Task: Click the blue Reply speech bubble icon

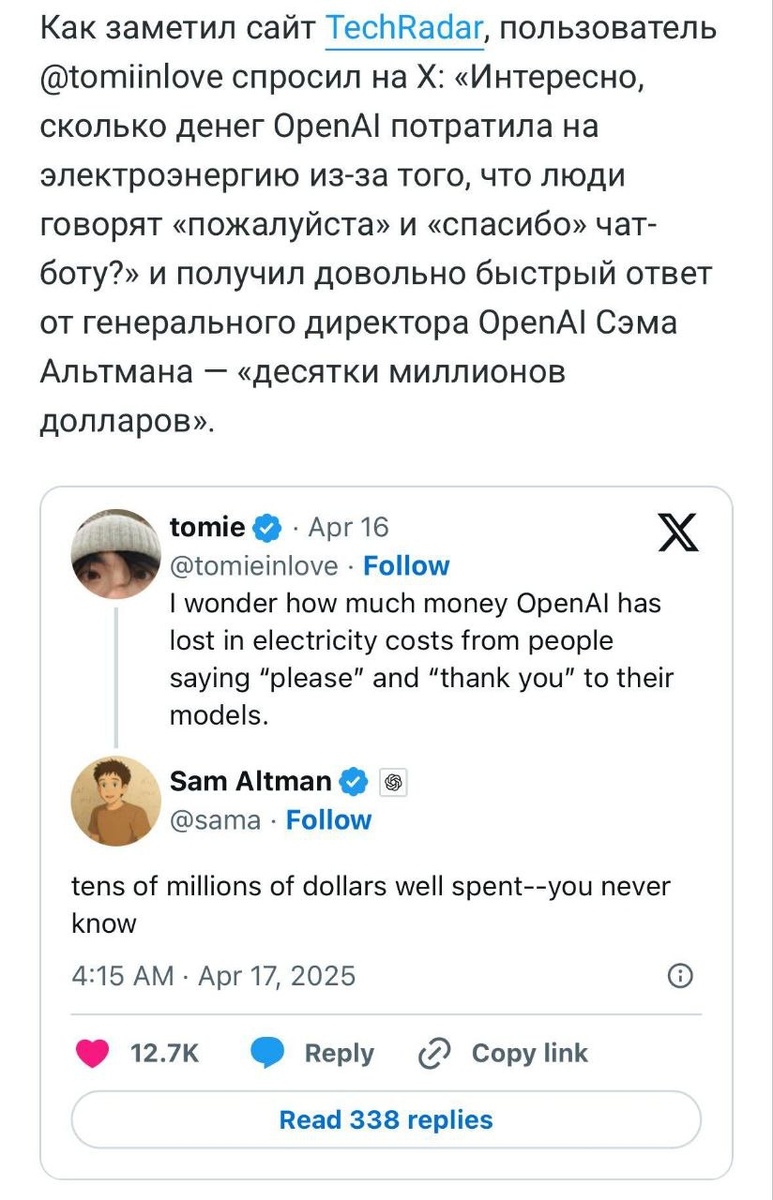Action: coord(266,1053)
